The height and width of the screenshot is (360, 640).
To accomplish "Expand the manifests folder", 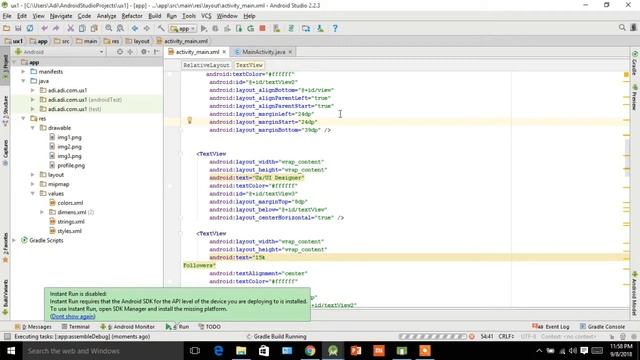I will tap(23, 71).
